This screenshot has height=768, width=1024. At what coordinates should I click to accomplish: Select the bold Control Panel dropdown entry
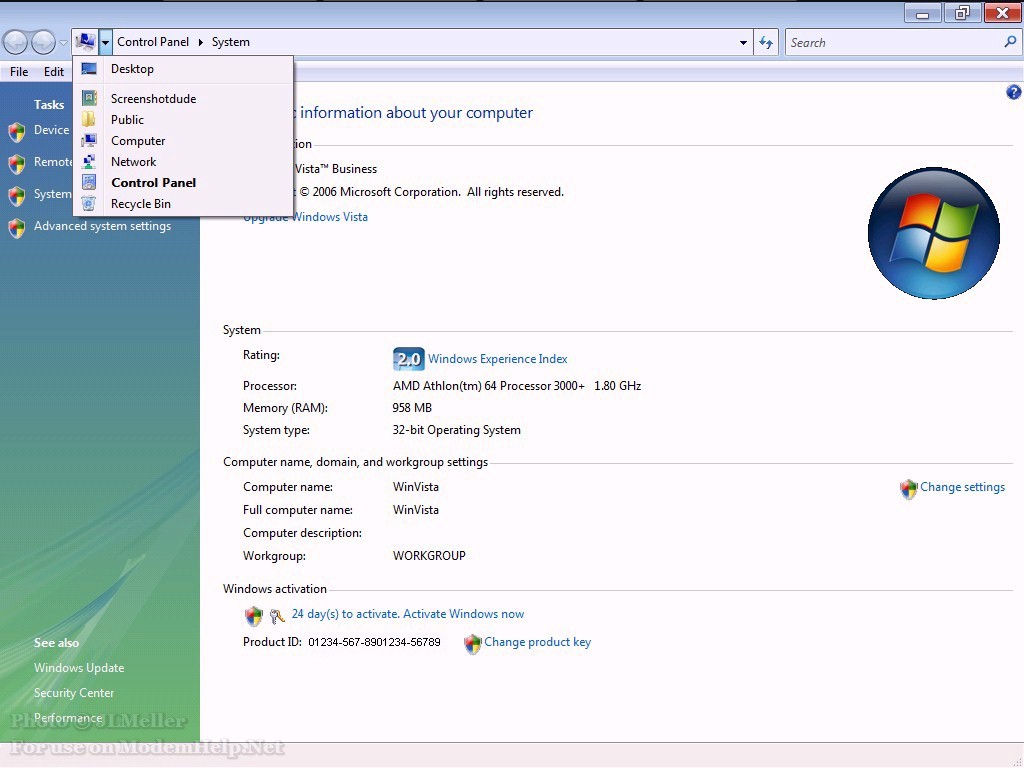pyautogui.click(x=183, y=182)
